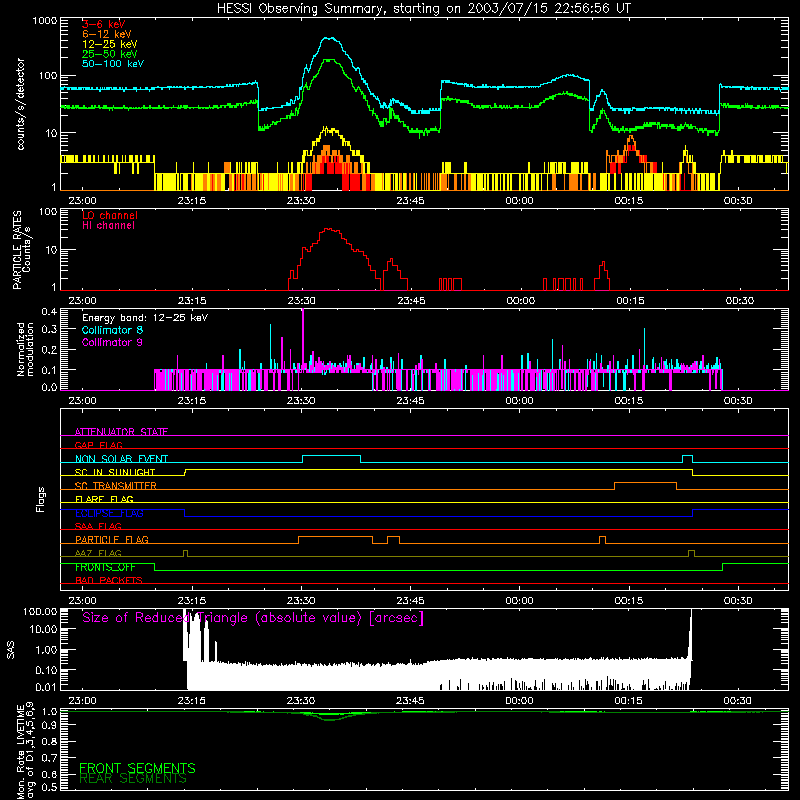Click the 'Size of Reduced Triangle' caption
Viewport: 800px width, 800px height.
253,618
